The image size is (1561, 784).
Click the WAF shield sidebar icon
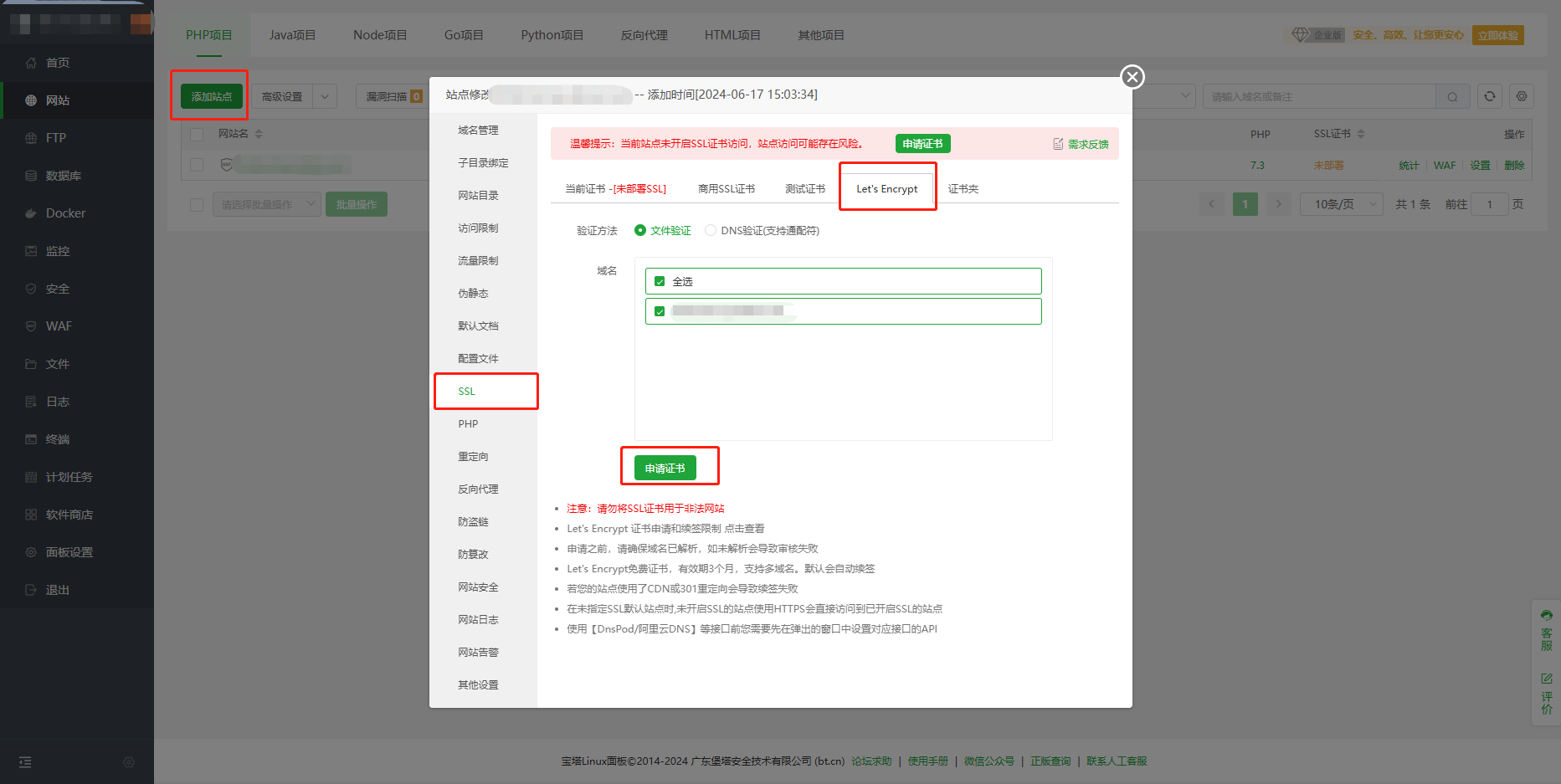[31, 326]
